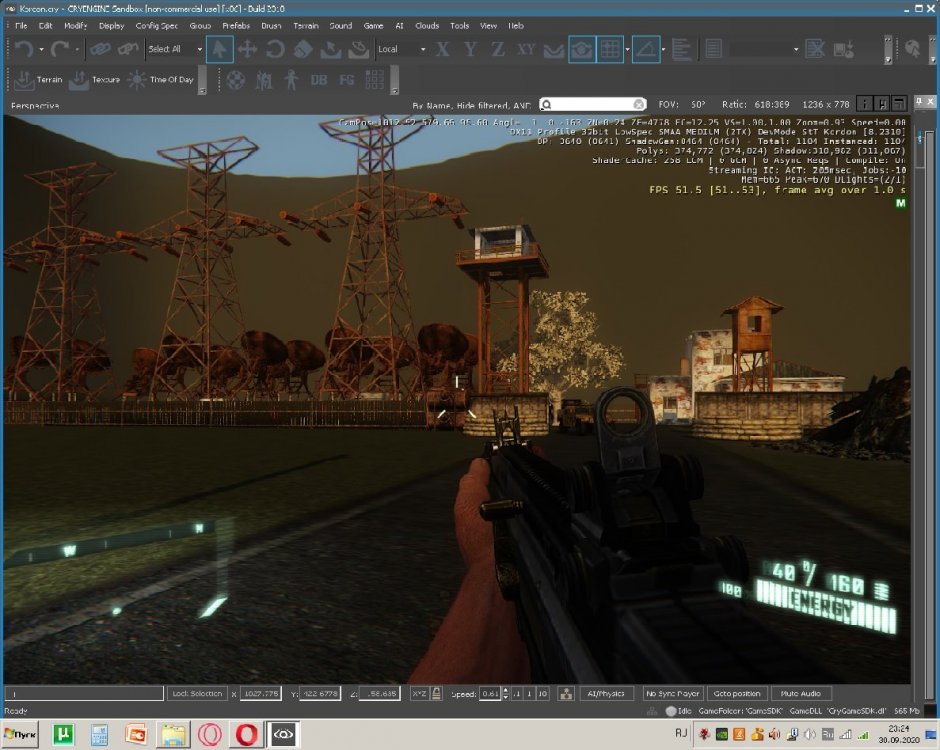Image resolution: width=940 pixels, height=750 pixels.
Task: Open the Redo history dropdown arrow
Action: [x=77, y=49]
